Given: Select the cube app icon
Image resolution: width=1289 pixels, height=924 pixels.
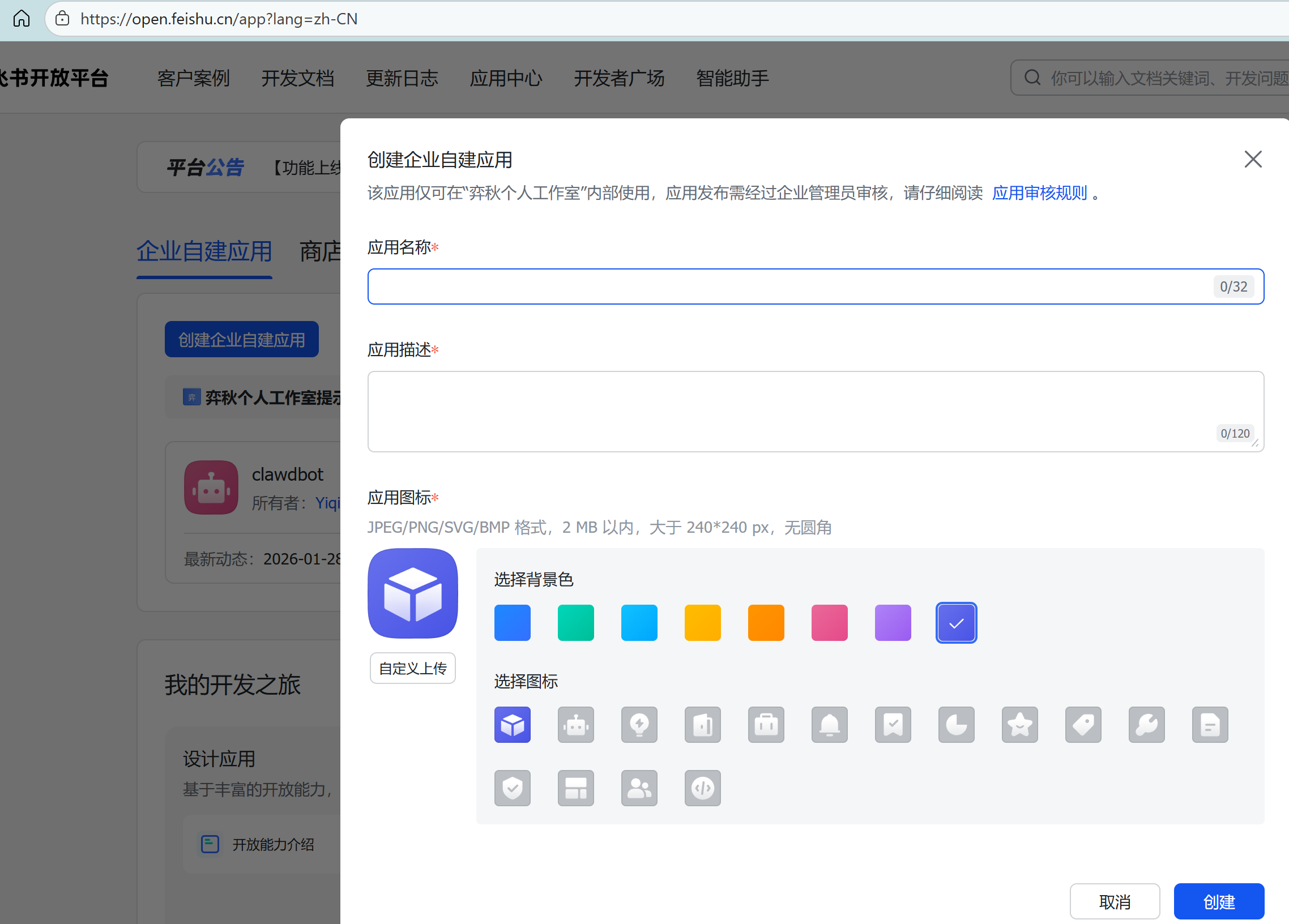Looking at the screenshot, I should pos(512,725).
